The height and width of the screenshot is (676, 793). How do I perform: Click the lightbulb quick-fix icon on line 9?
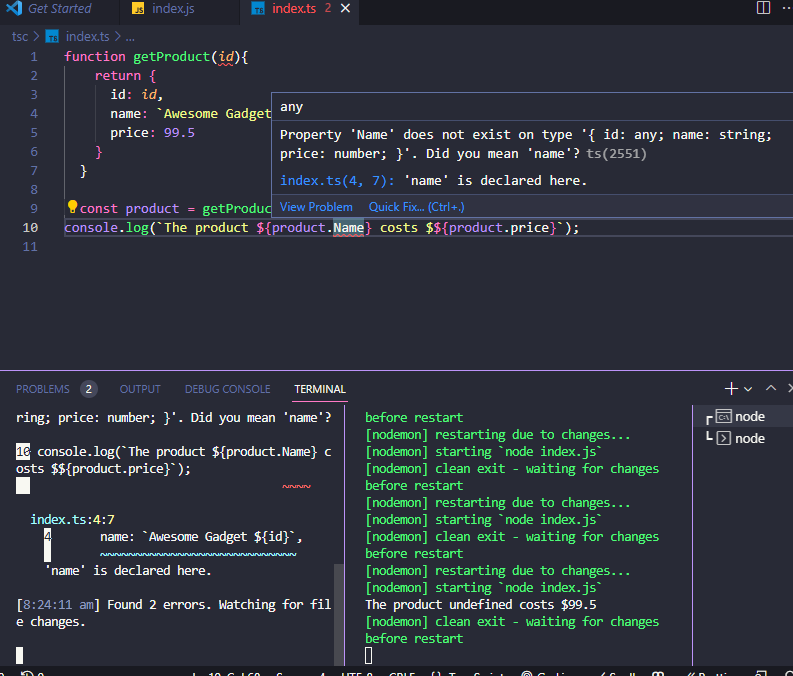(x=72, y=207)
